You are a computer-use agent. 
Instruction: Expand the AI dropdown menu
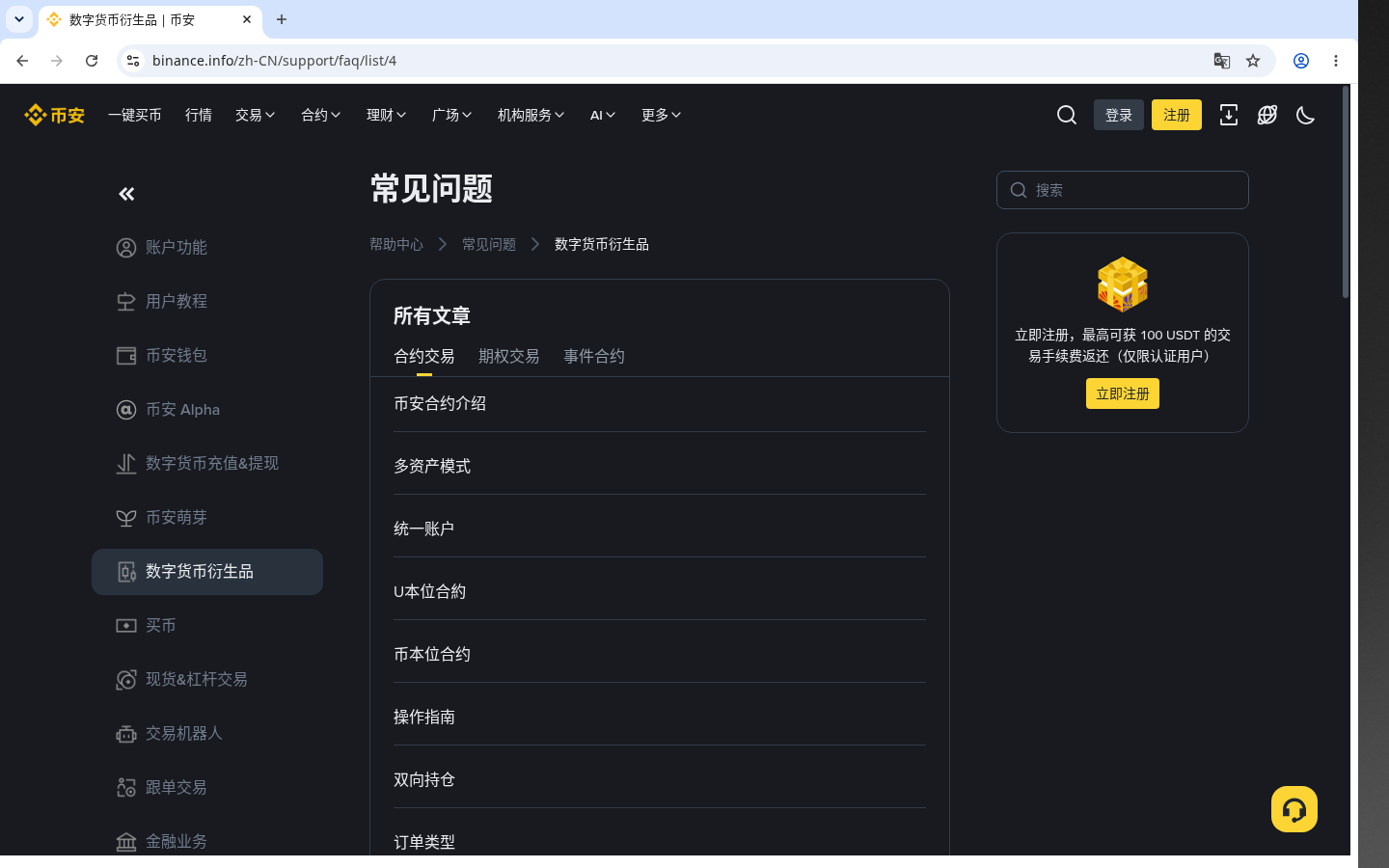coord(603,116)
